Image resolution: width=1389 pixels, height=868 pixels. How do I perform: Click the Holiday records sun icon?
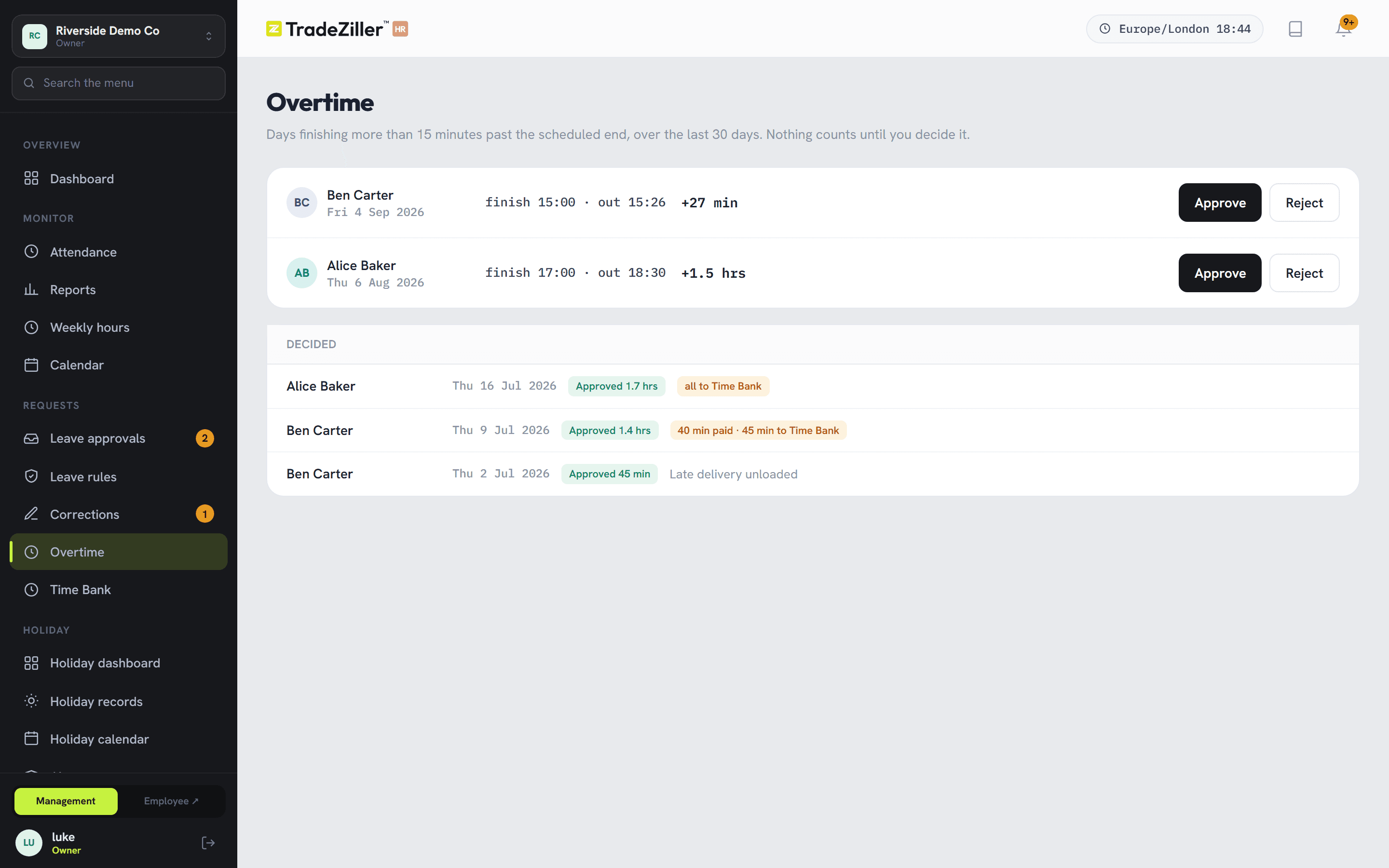(x=31, y=701)
